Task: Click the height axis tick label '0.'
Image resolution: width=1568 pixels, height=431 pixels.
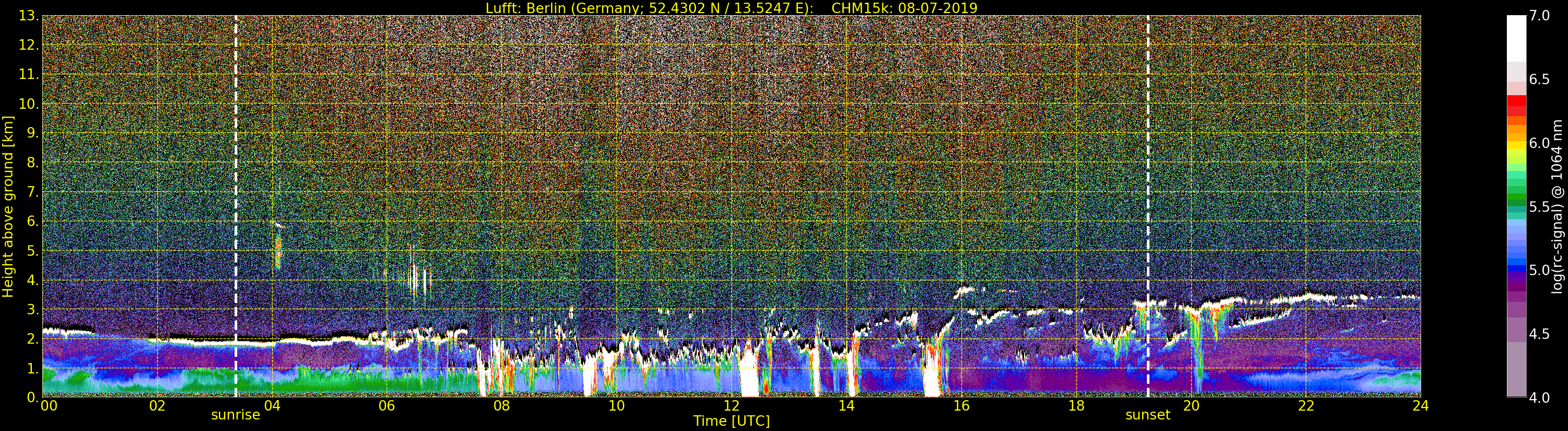Action: [32, 397]
